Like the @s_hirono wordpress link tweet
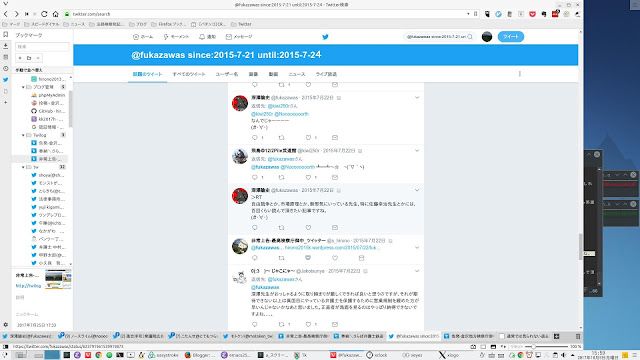640x360 pixels. 335,258
